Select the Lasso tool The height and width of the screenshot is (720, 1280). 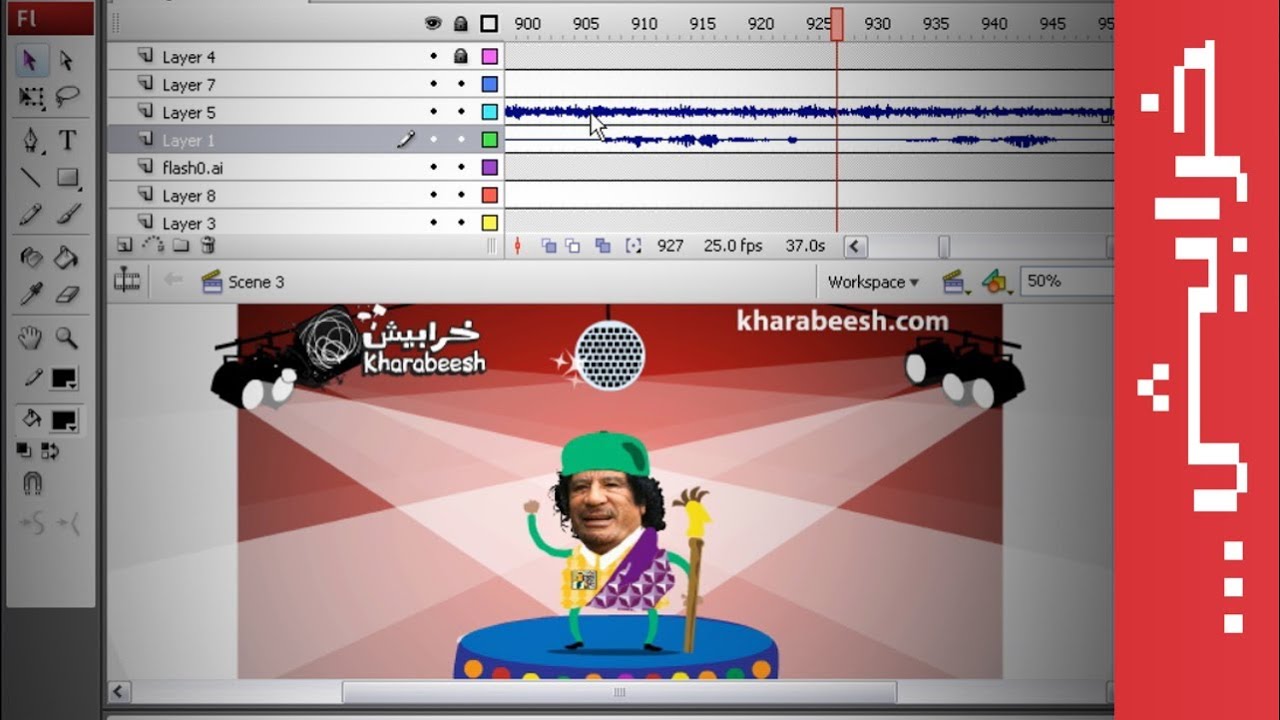point(66,97)
